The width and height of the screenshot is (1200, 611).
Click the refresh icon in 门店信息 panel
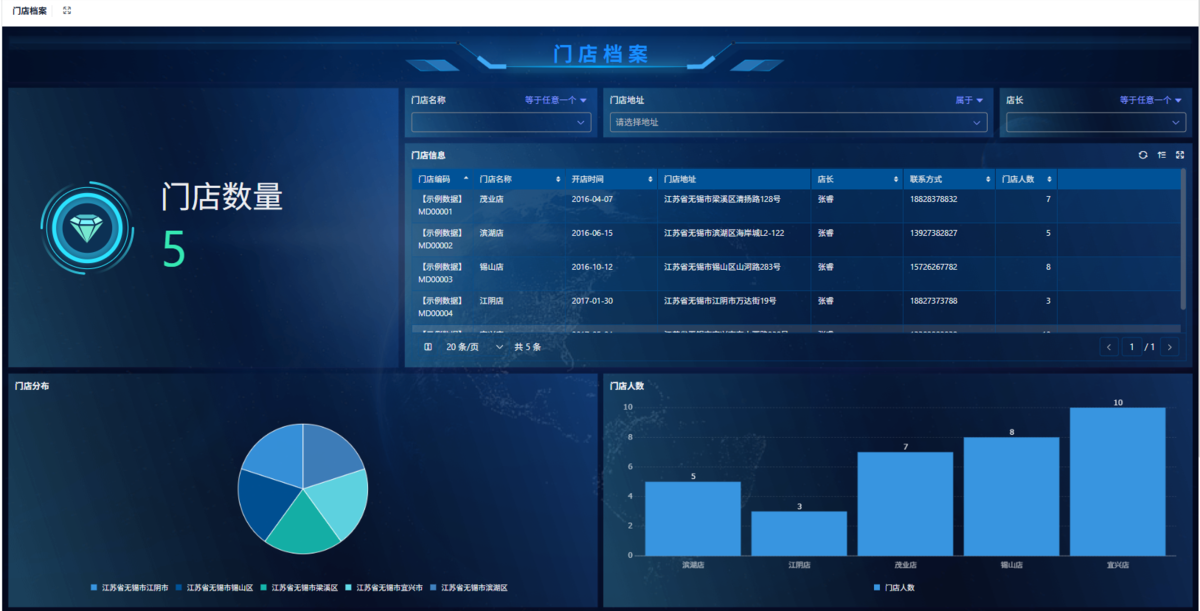coord(1143,155)
